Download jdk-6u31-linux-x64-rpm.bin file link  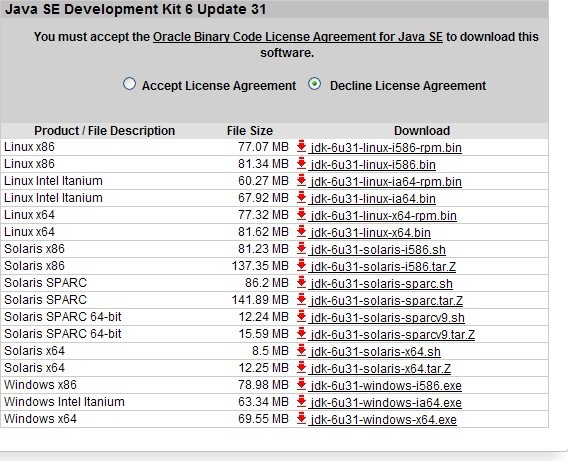click(383, 216)
